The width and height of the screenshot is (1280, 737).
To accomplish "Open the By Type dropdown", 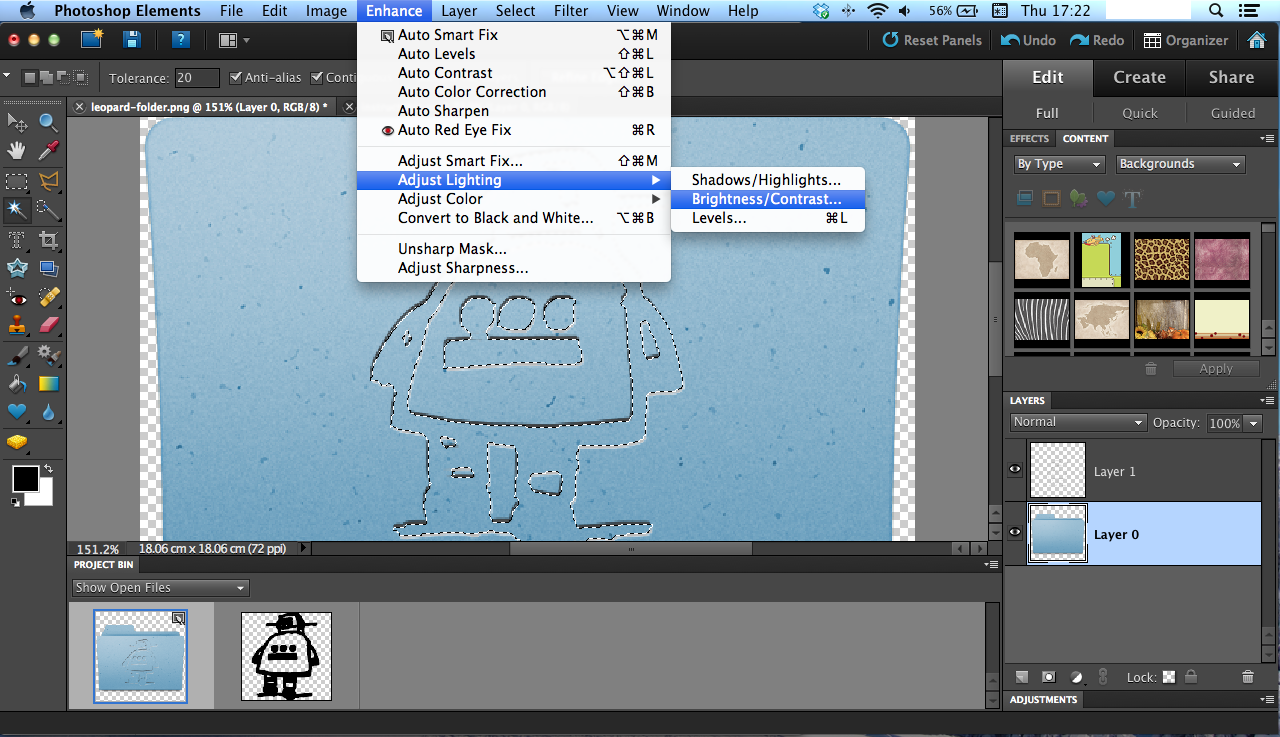I will [x=1059, y=164].
